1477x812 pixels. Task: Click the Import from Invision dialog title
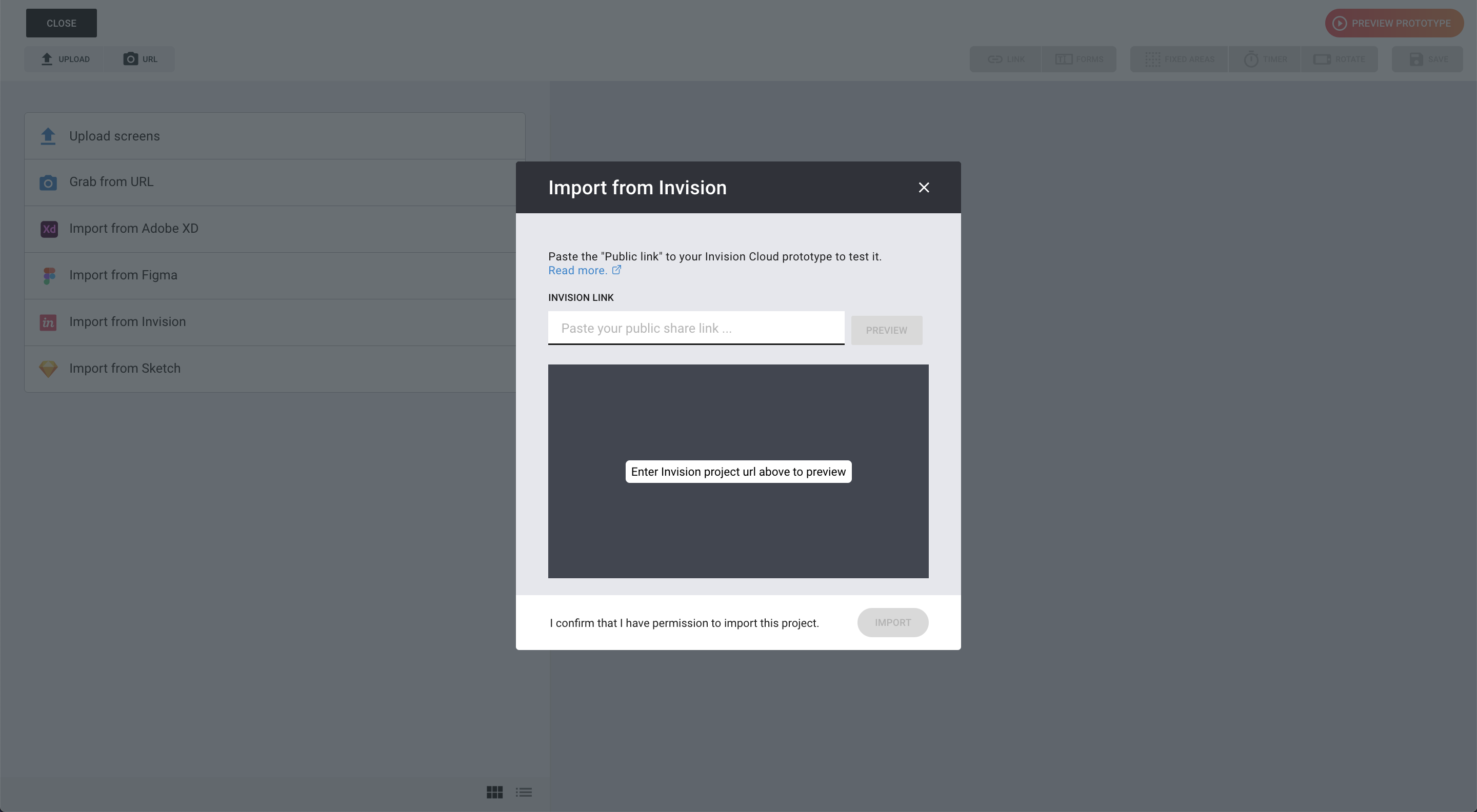pyautogui.click(x=637, y=188)
